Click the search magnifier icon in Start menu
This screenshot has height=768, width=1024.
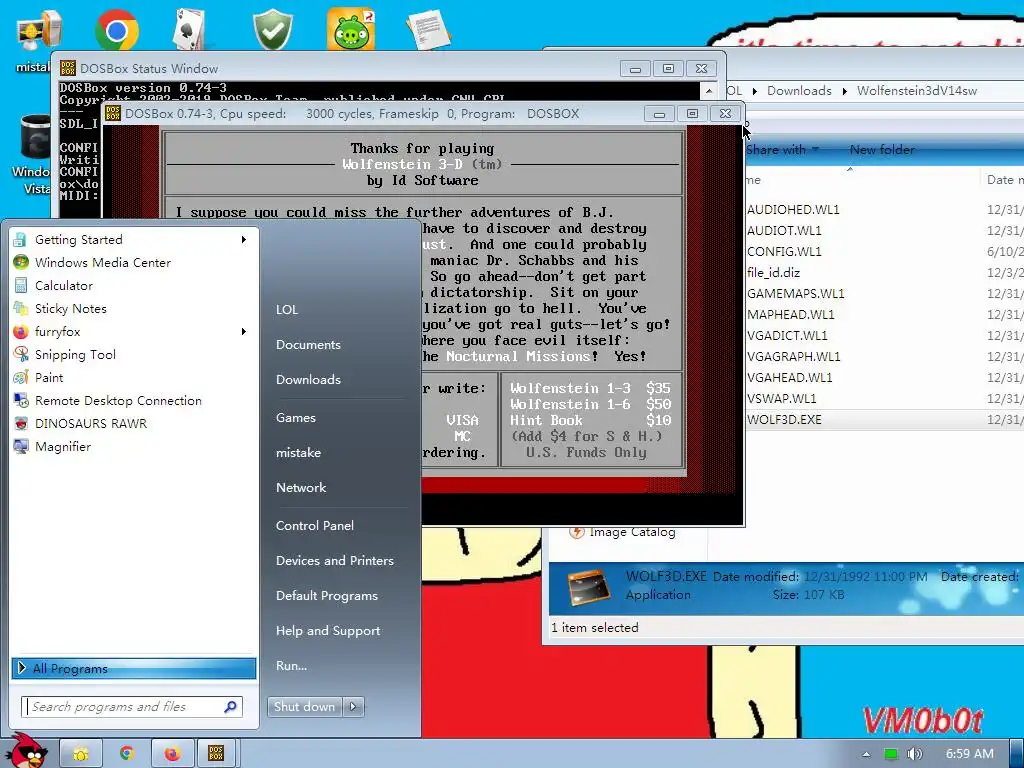(230, 707)
